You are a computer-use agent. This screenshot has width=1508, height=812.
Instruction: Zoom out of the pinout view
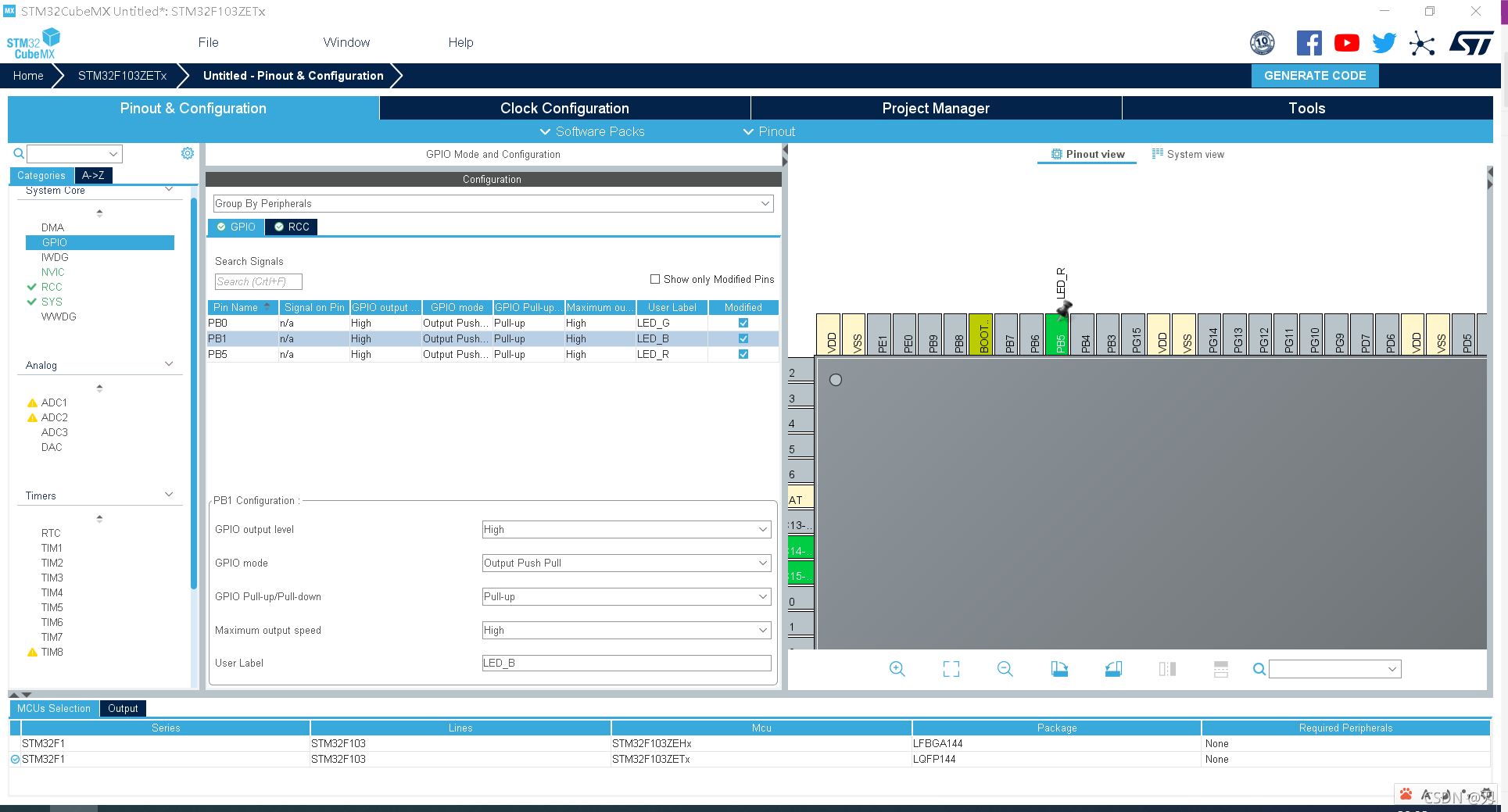coord(1005,669)
